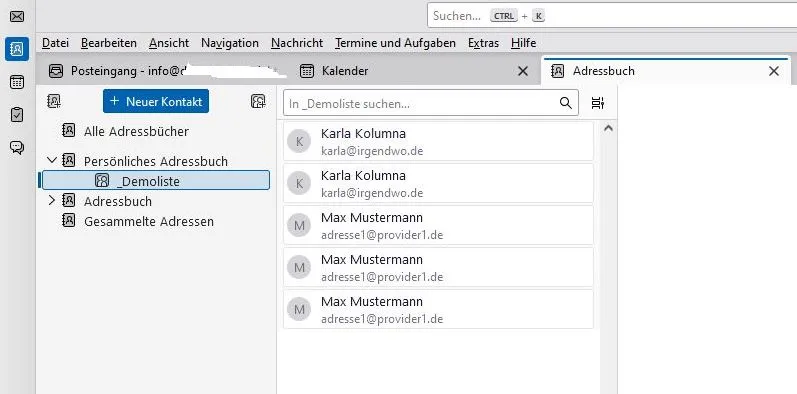Open the Chat speech bubble icon
Screen dimensions: 797x394
[17, 148]
